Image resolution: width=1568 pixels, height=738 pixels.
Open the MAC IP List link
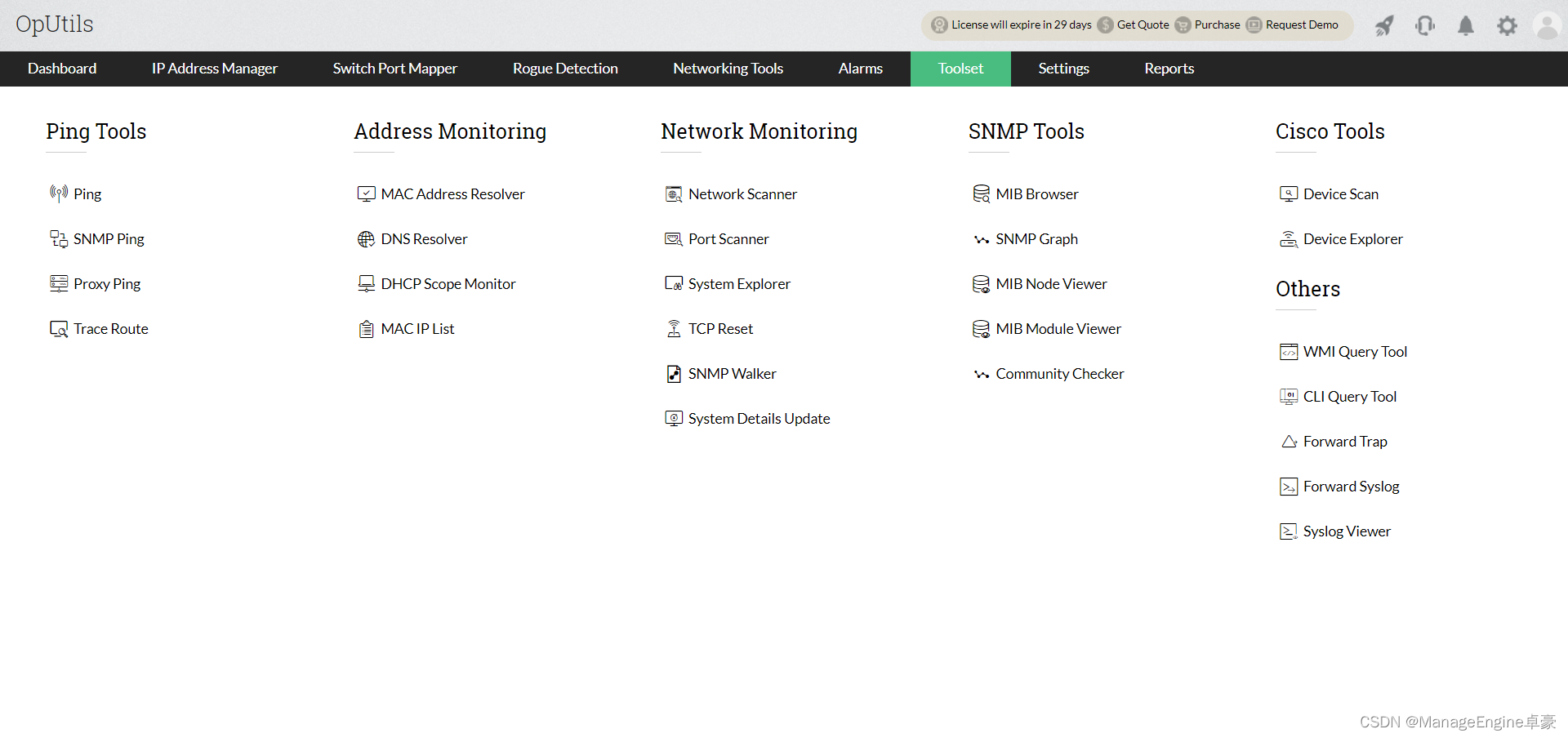coord(417,328)
